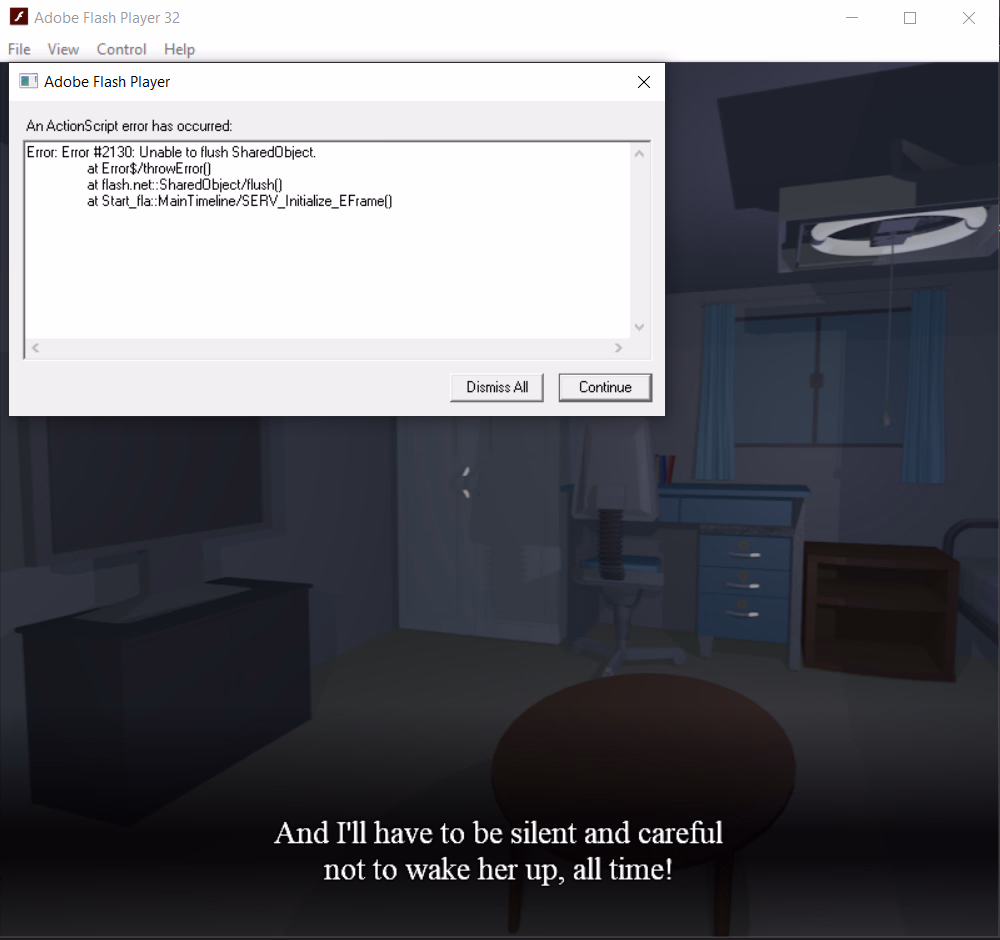Click the scroll right arrow in error box
The image size is (1000, 940).
pyautogui.click(x=618, y=348)
